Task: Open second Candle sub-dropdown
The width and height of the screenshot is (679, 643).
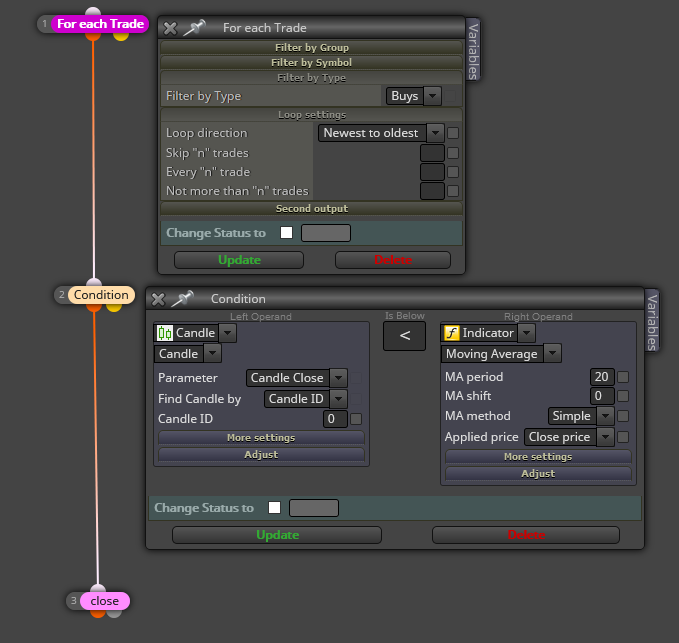Action: [188, 354]
